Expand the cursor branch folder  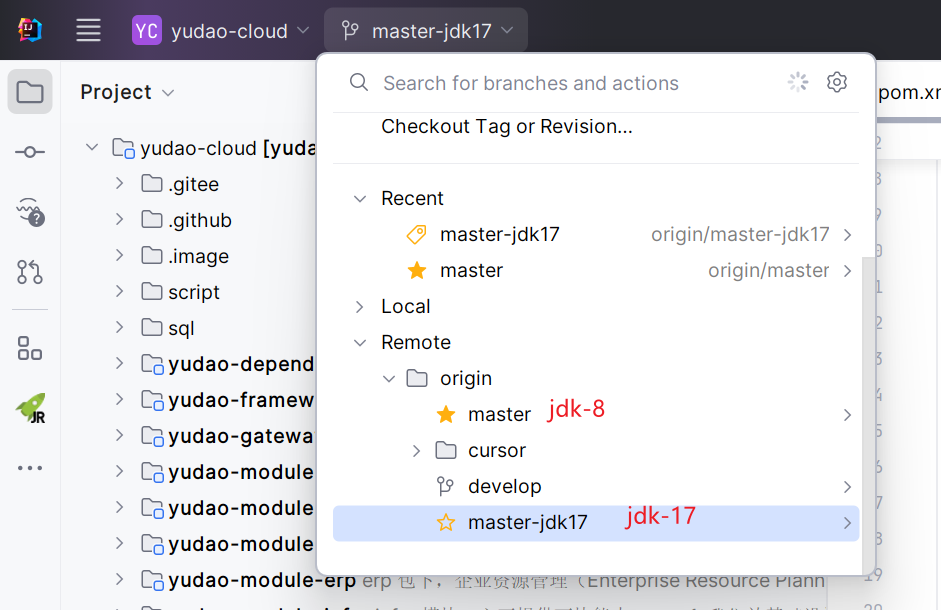pos(416,451)
